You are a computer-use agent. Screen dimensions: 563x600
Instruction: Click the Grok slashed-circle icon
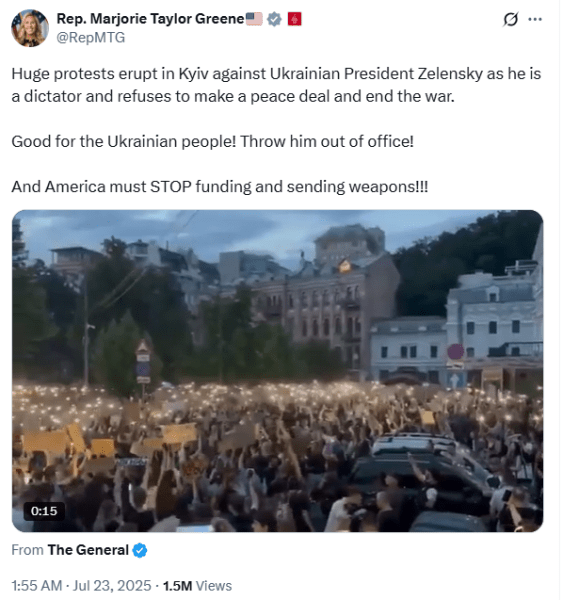tap(511, 19)
